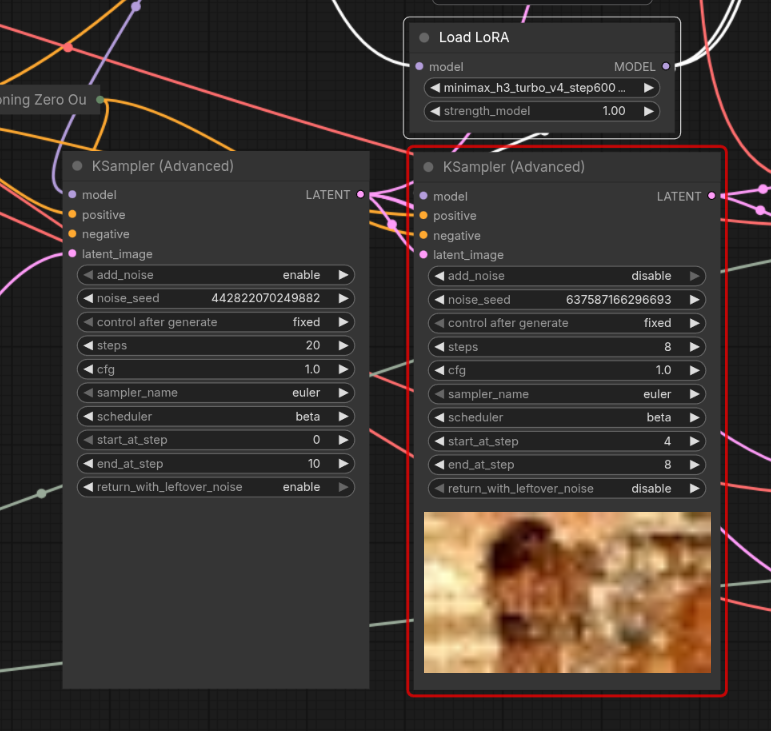Click start_at_step 0 field on left KSampler
The height and width of the screenshot is (731, 771).
pyautogui.click(x=216, y=440)
